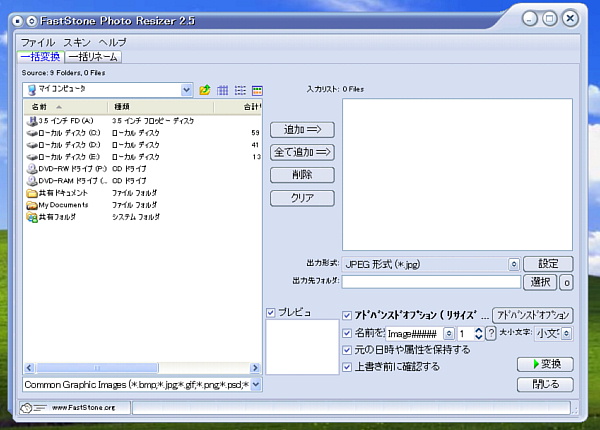Sort by the 名前 column header
Viewport: 600px width, 430px height.
pos(66,107)
